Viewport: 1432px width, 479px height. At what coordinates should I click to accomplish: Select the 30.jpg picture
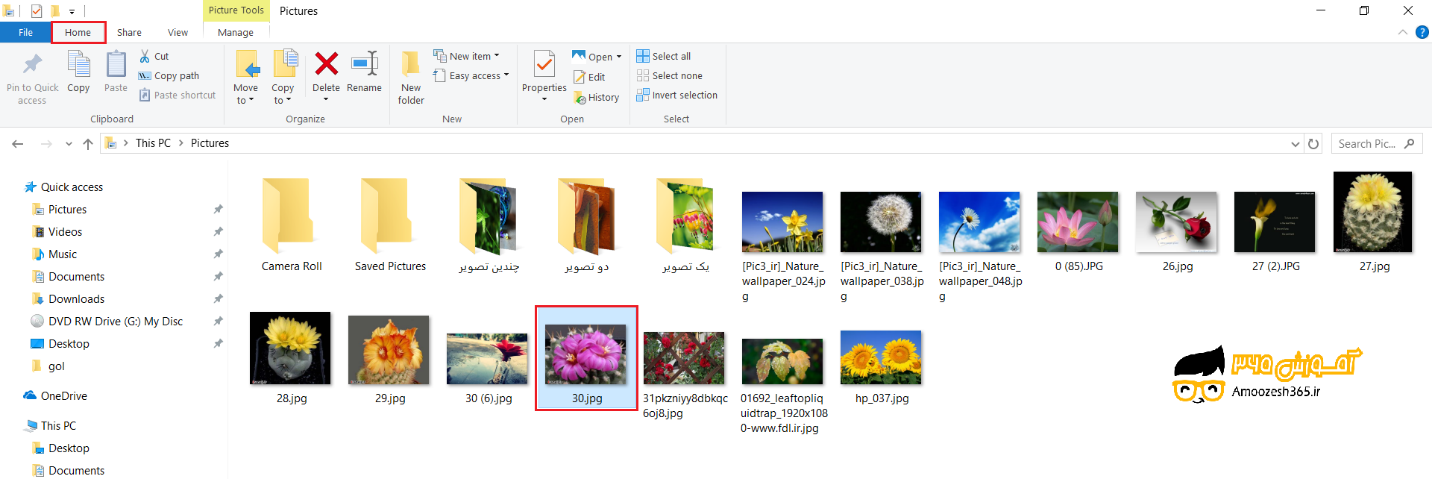pos(587,357)
